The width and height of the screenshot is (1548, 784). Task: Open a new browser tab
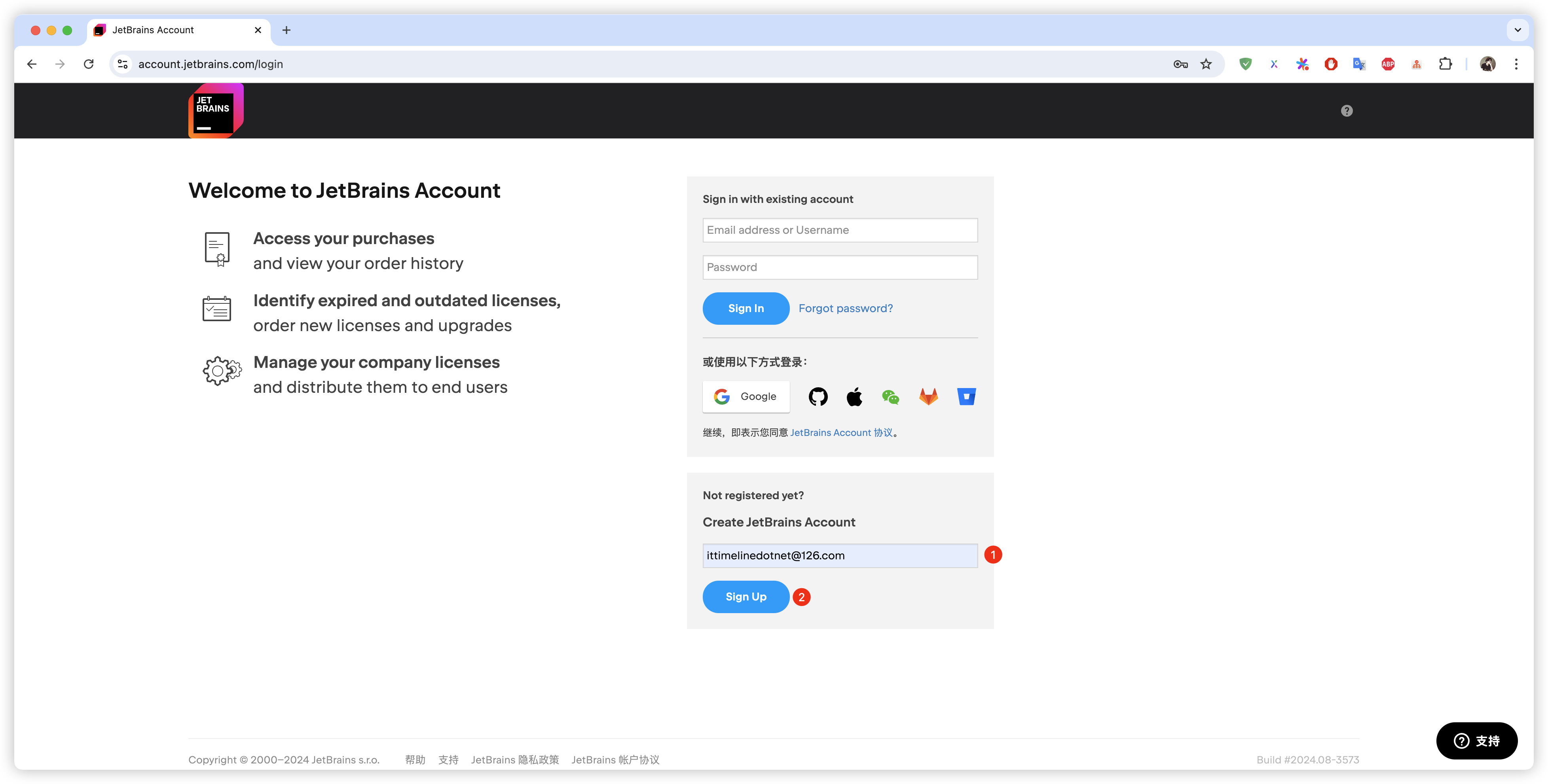(286, 30)
